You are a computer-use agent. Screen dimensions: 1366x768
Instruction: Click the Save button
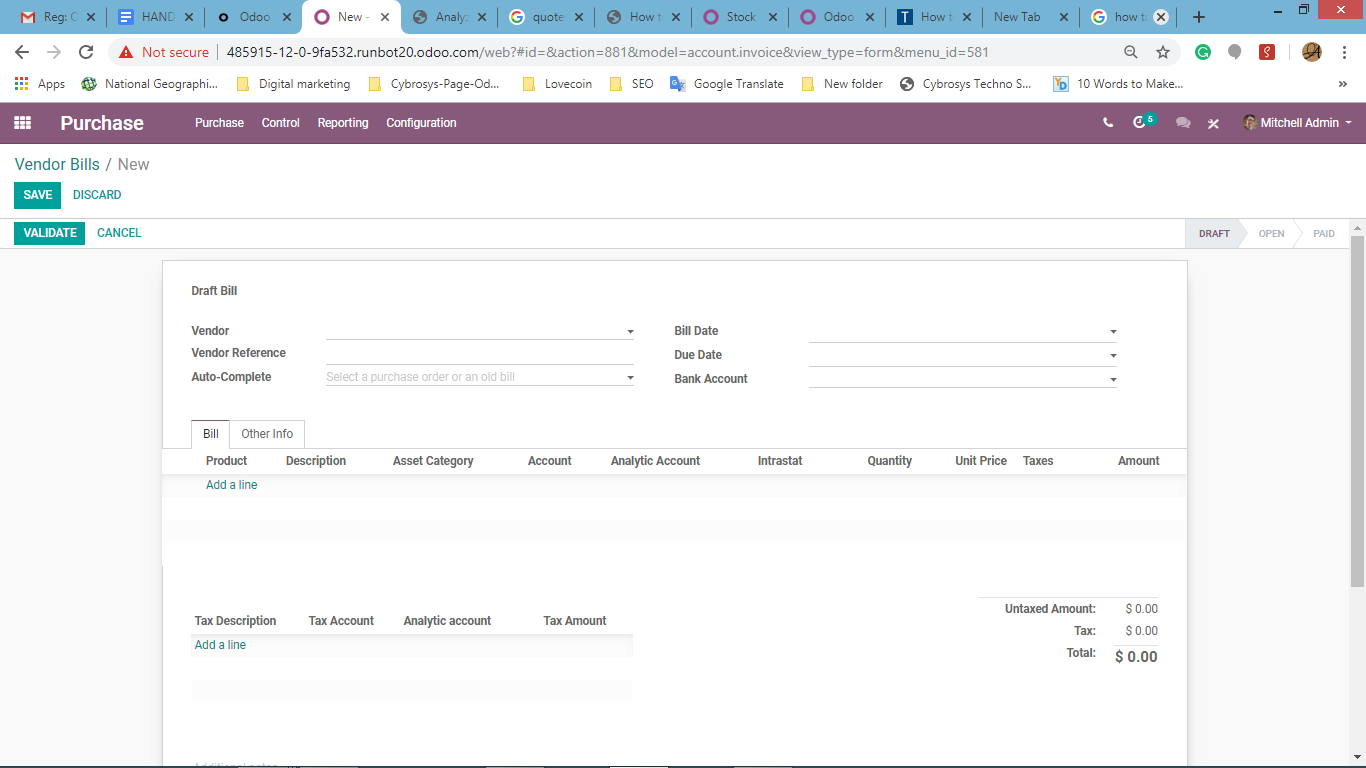tap(38, 195)
